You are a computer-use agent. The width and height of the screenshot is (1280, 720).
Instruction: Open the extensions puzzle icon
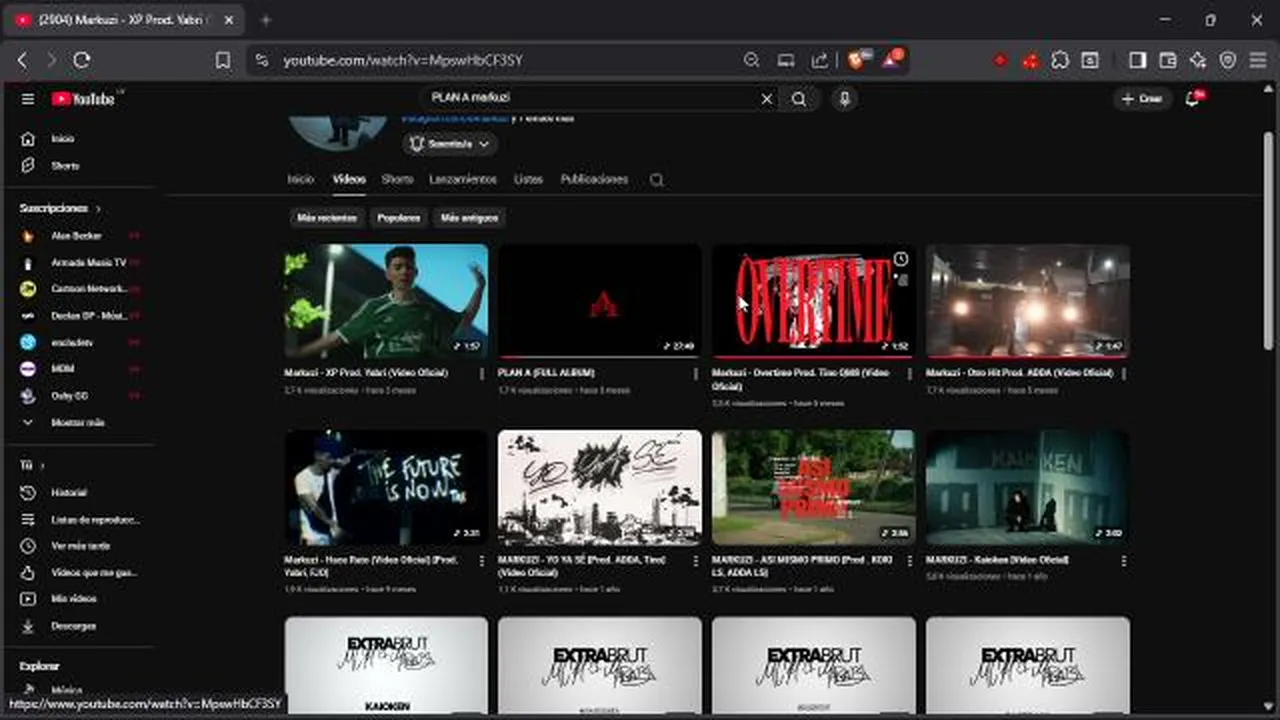pos(1060,60)
